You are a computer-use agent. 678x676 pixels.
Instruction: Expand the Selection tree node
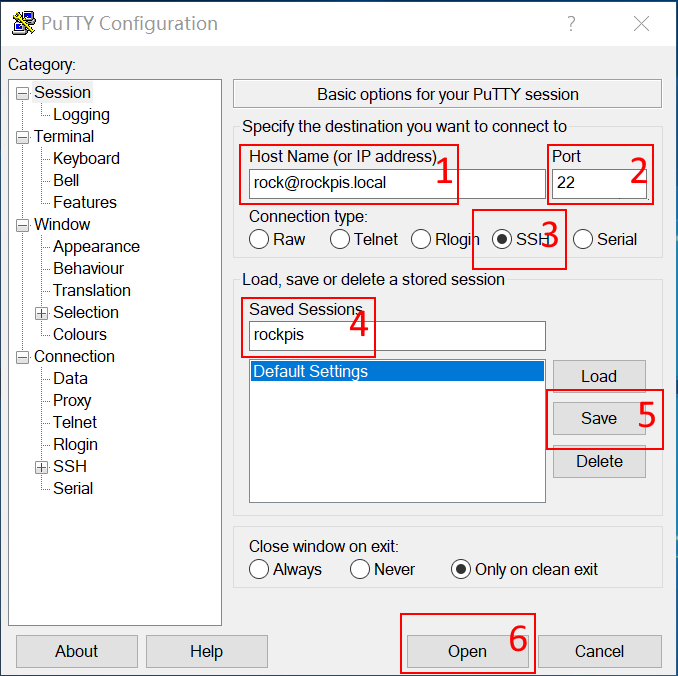[41, 313]
